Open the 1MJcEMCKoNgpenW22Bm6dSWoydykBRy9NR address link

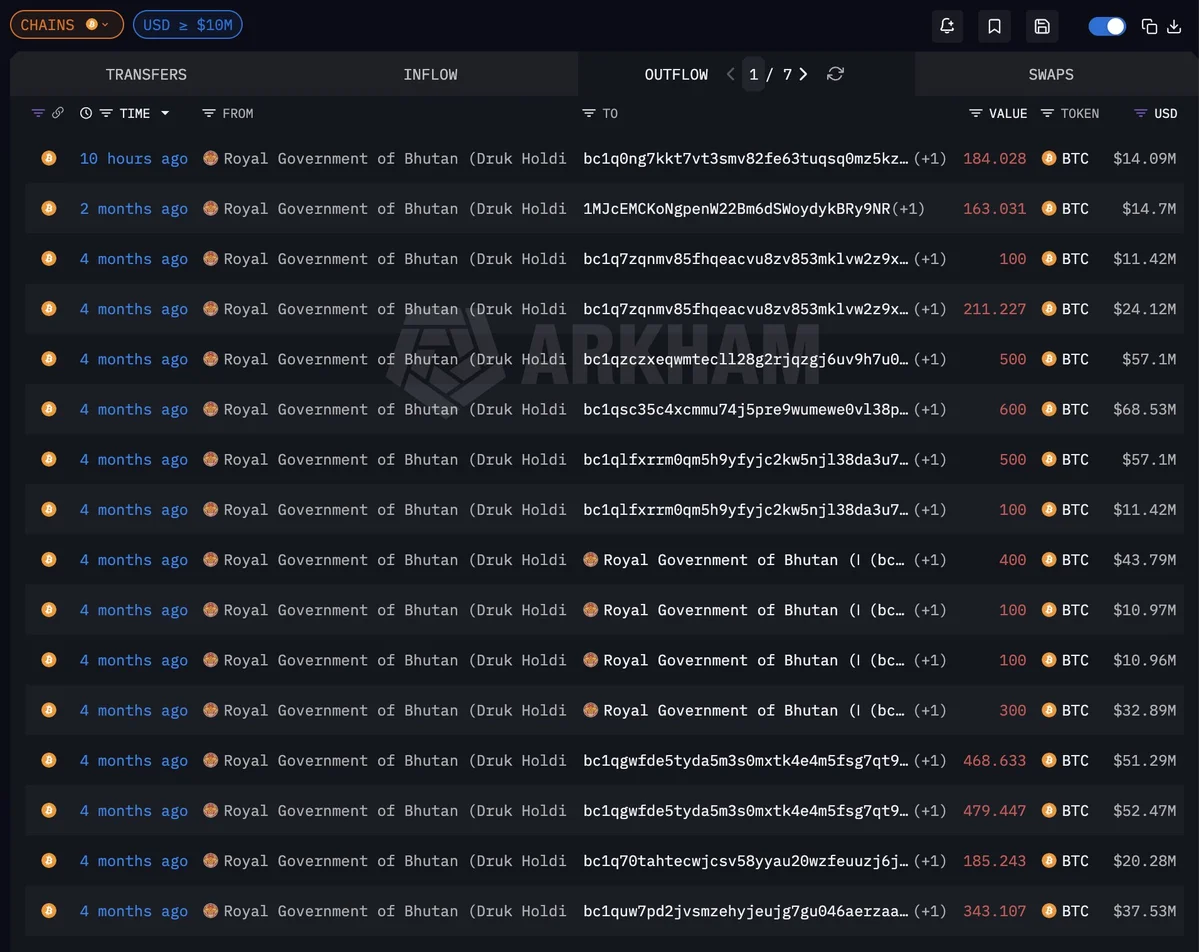point(736,209)
